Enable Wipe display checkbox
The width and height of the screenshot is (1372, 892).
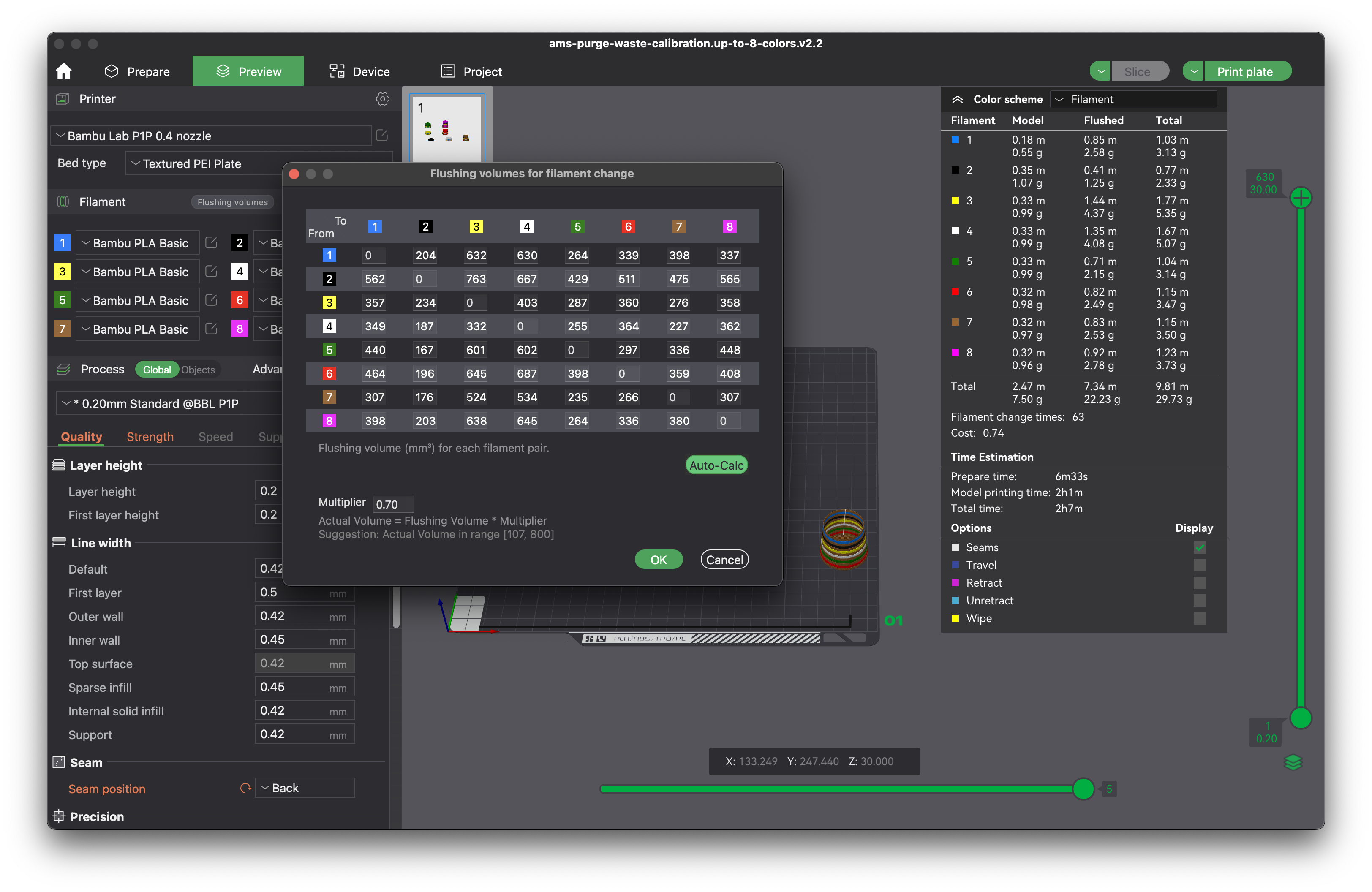1200,618
